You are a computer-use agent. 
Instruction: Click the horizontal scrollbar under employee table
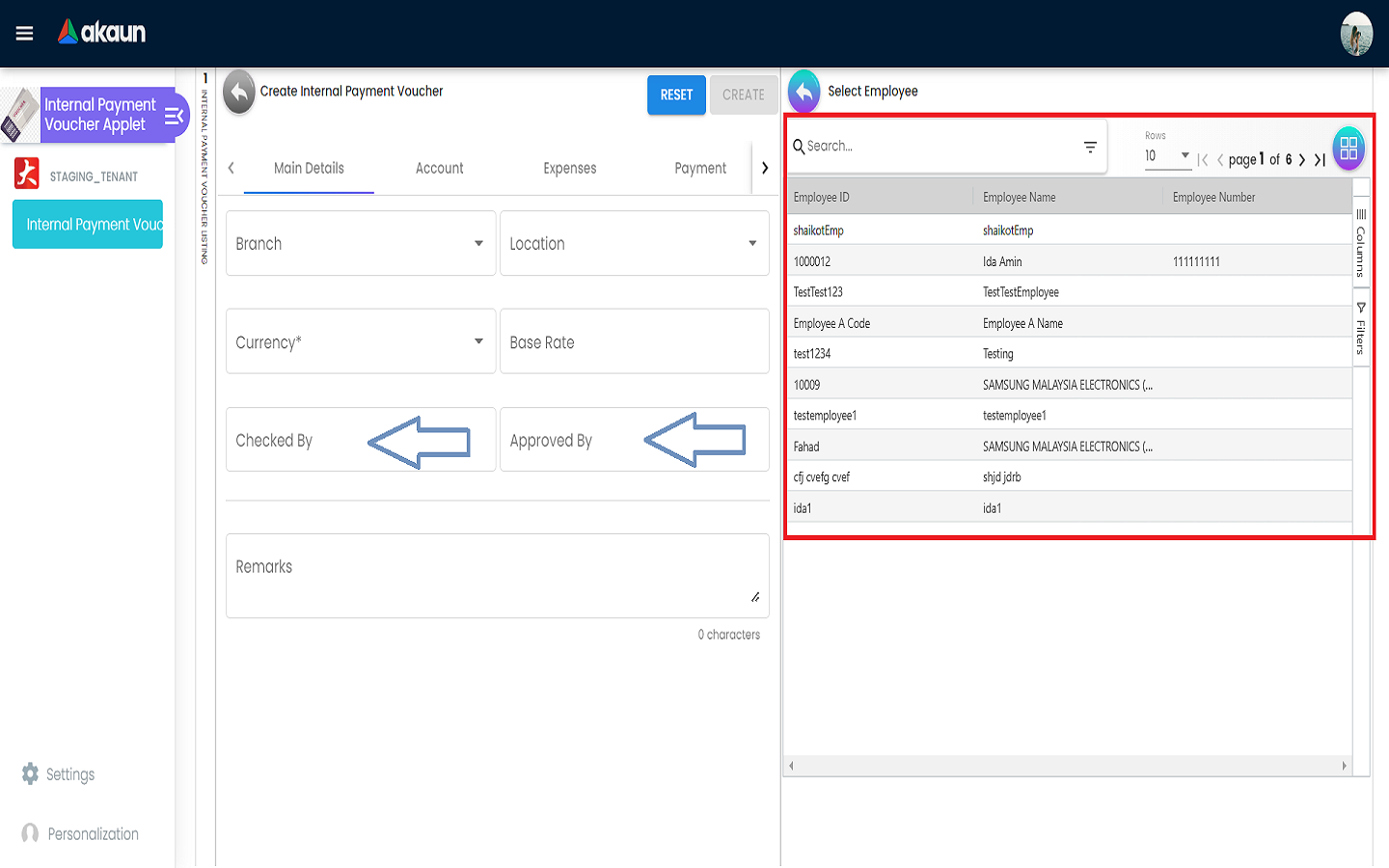(1067, 766)
